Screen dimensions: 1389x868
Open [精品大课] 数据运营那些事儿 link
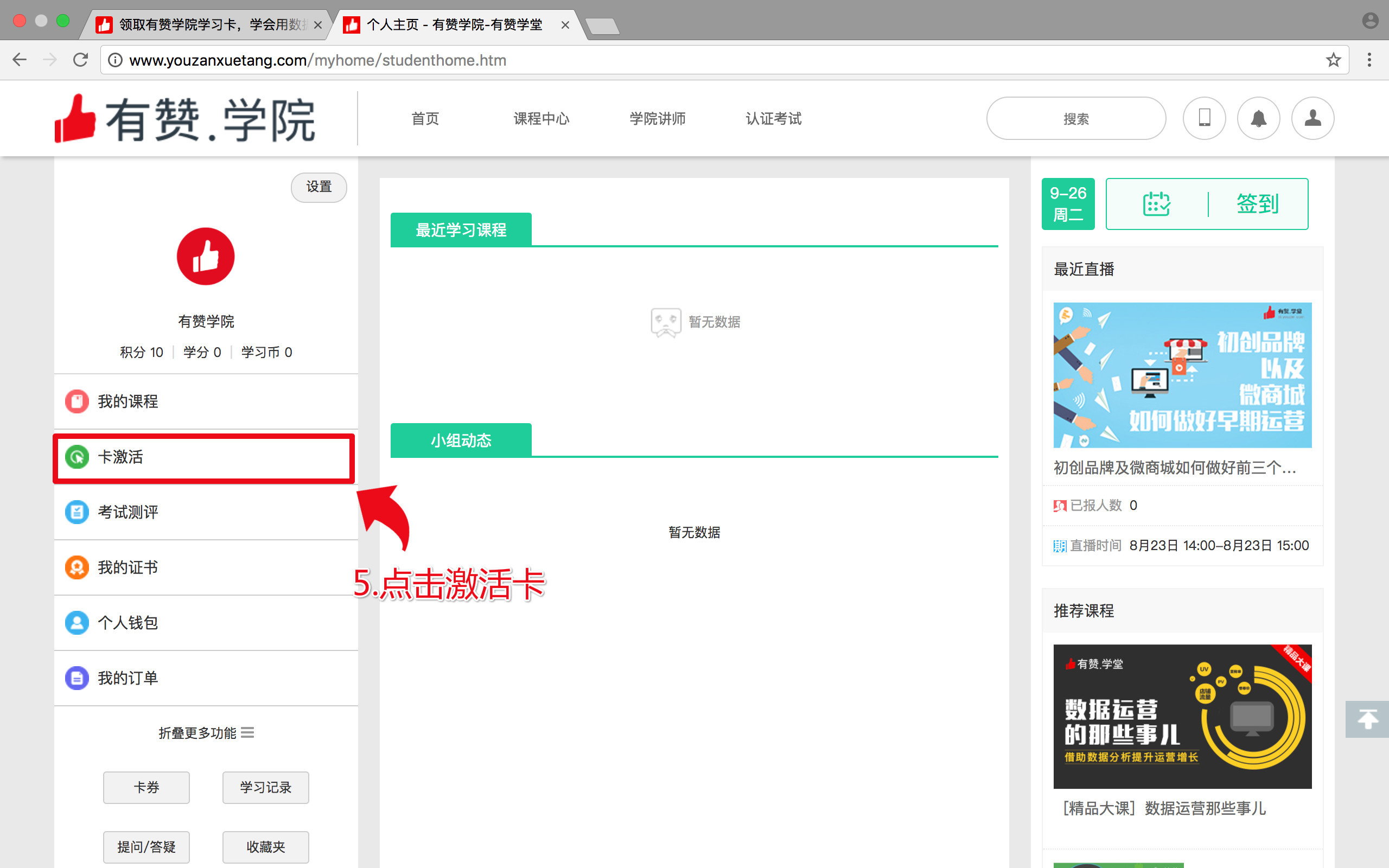click(x=1164, y=808)
